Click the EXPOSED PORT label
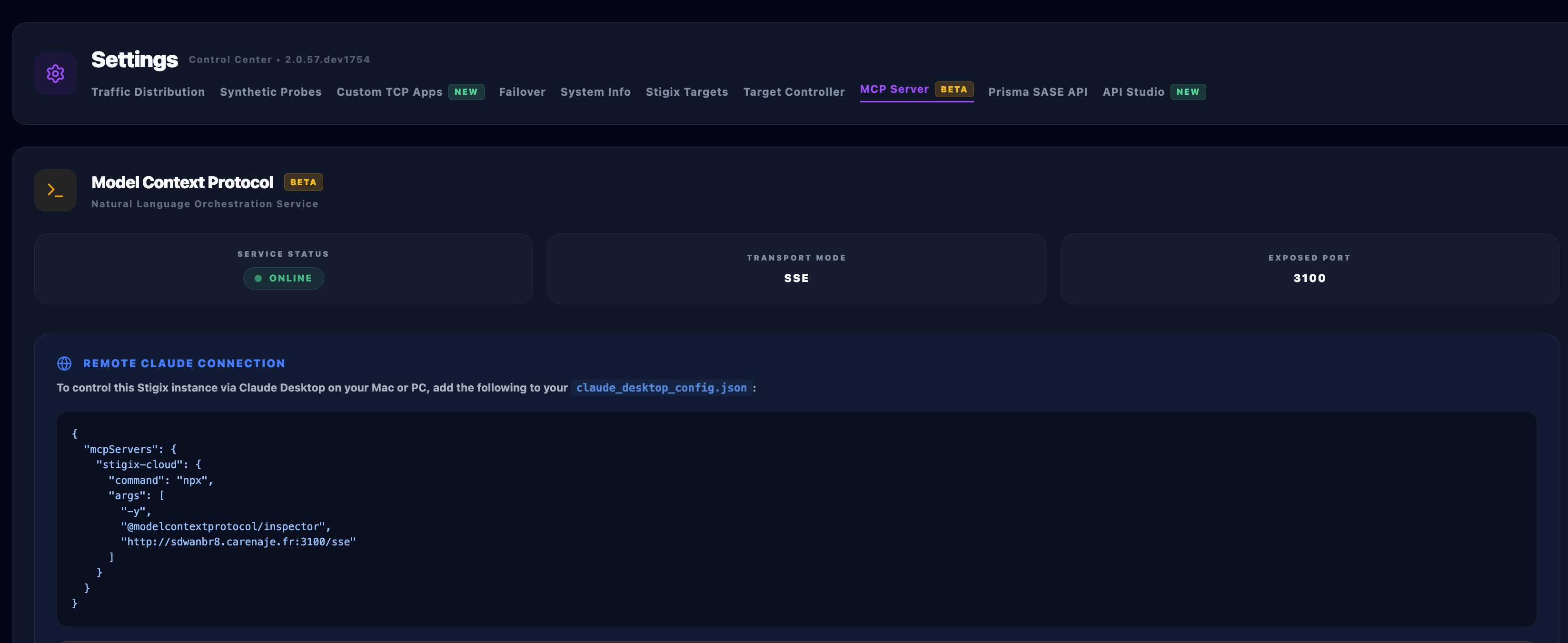 tap(1310, 258)
